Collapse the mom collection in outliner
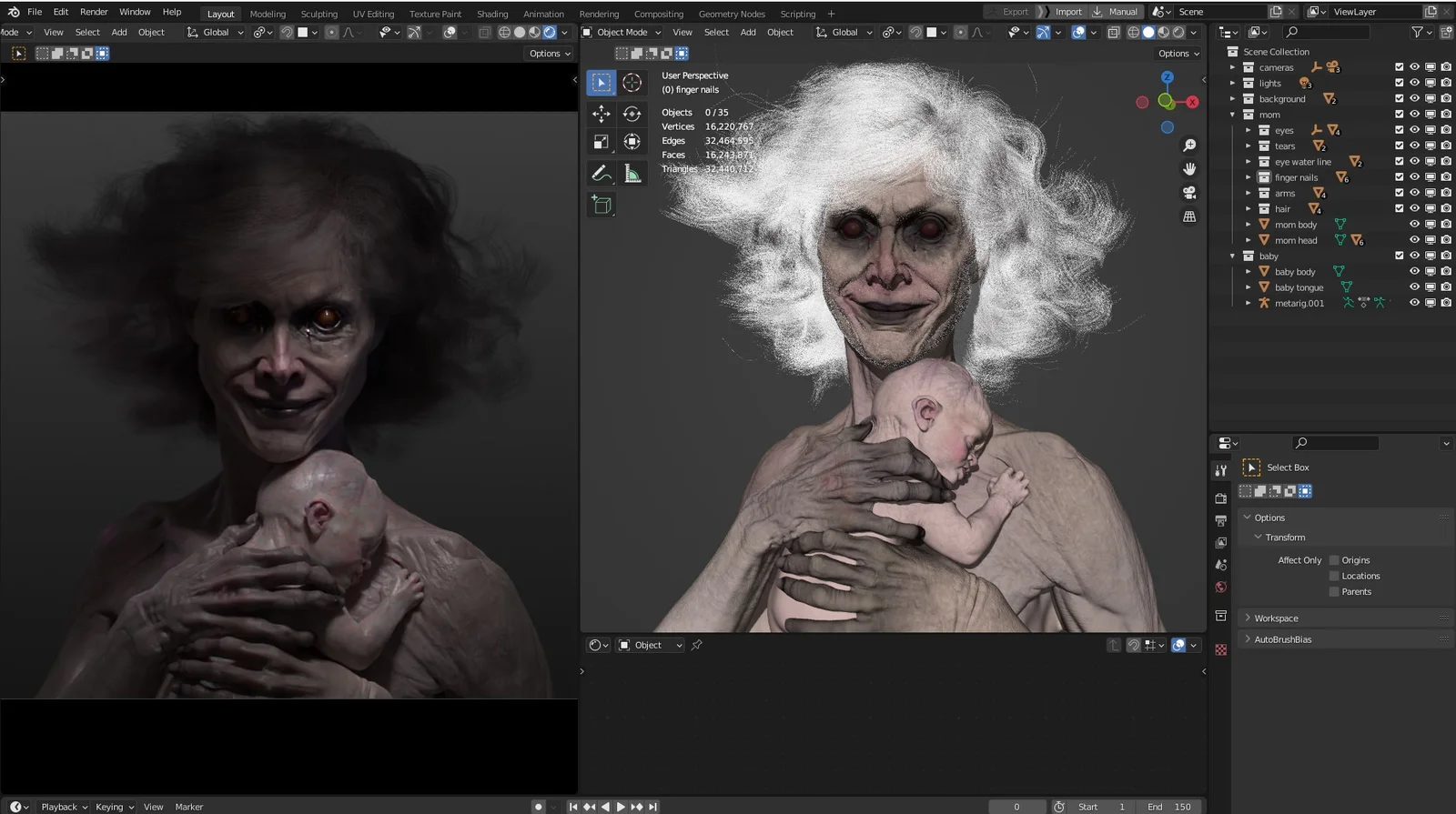Screen dimensions: 1456x814 (1233, 115)
